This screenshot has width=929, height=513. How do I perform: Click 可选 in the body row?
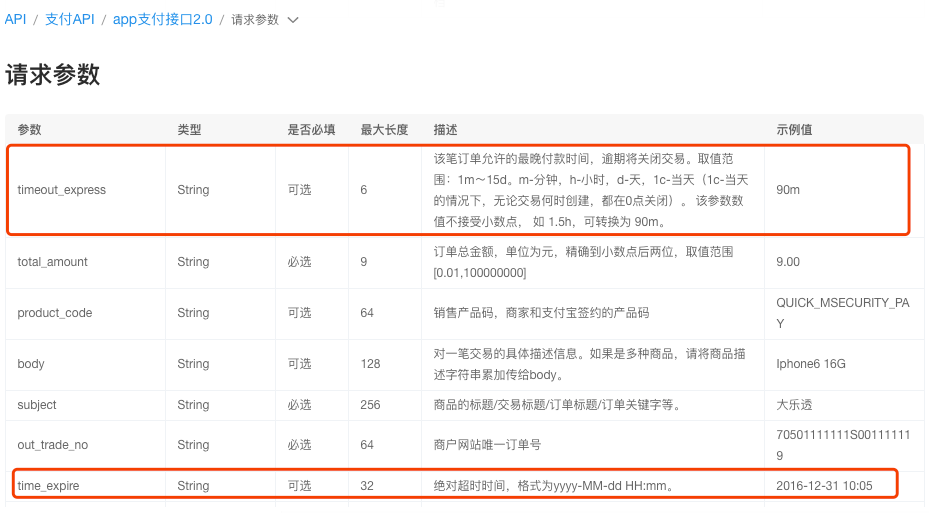(299, 364)
